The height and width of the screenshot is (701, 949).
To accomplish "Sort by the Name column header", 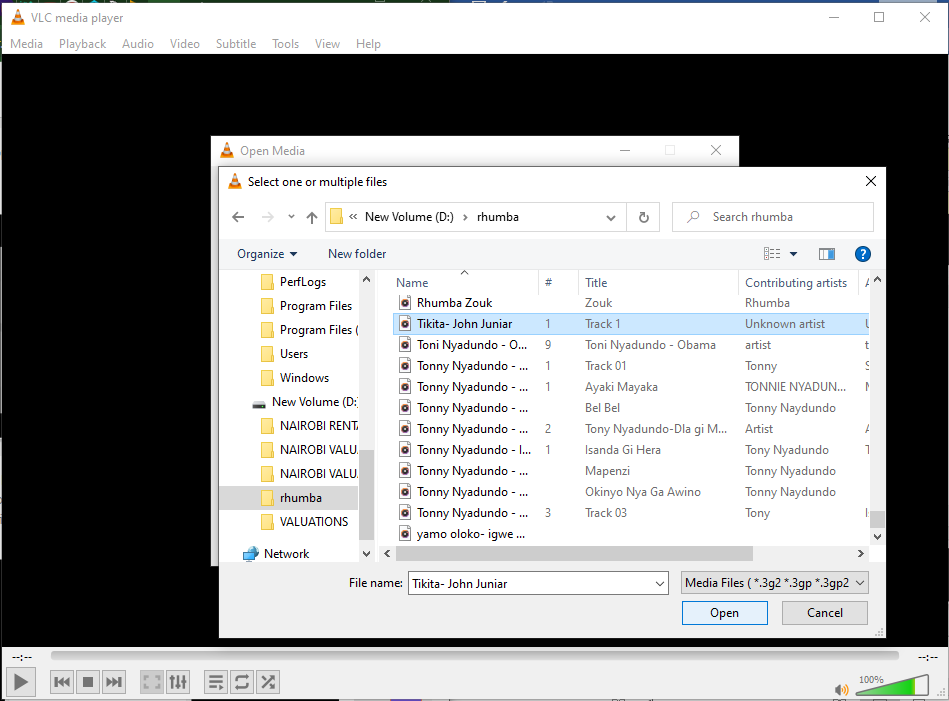I will coord(412,283).
